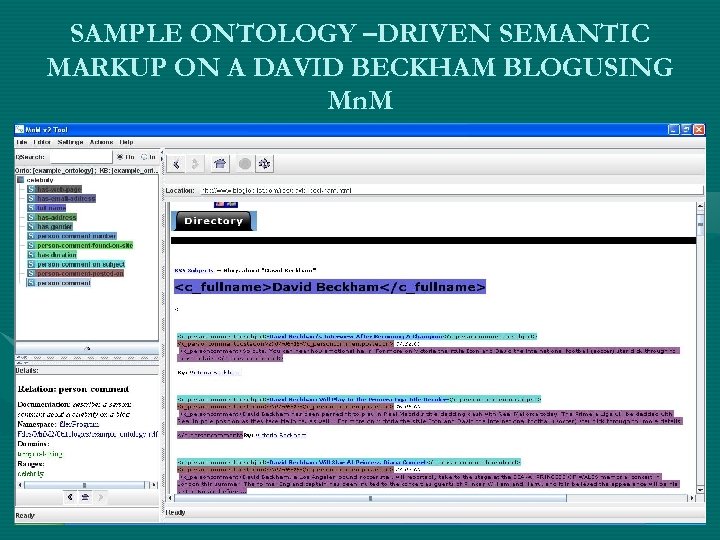
Task: Click the browser horizontal scrollbar right arrow
Action: click(692, 498)
